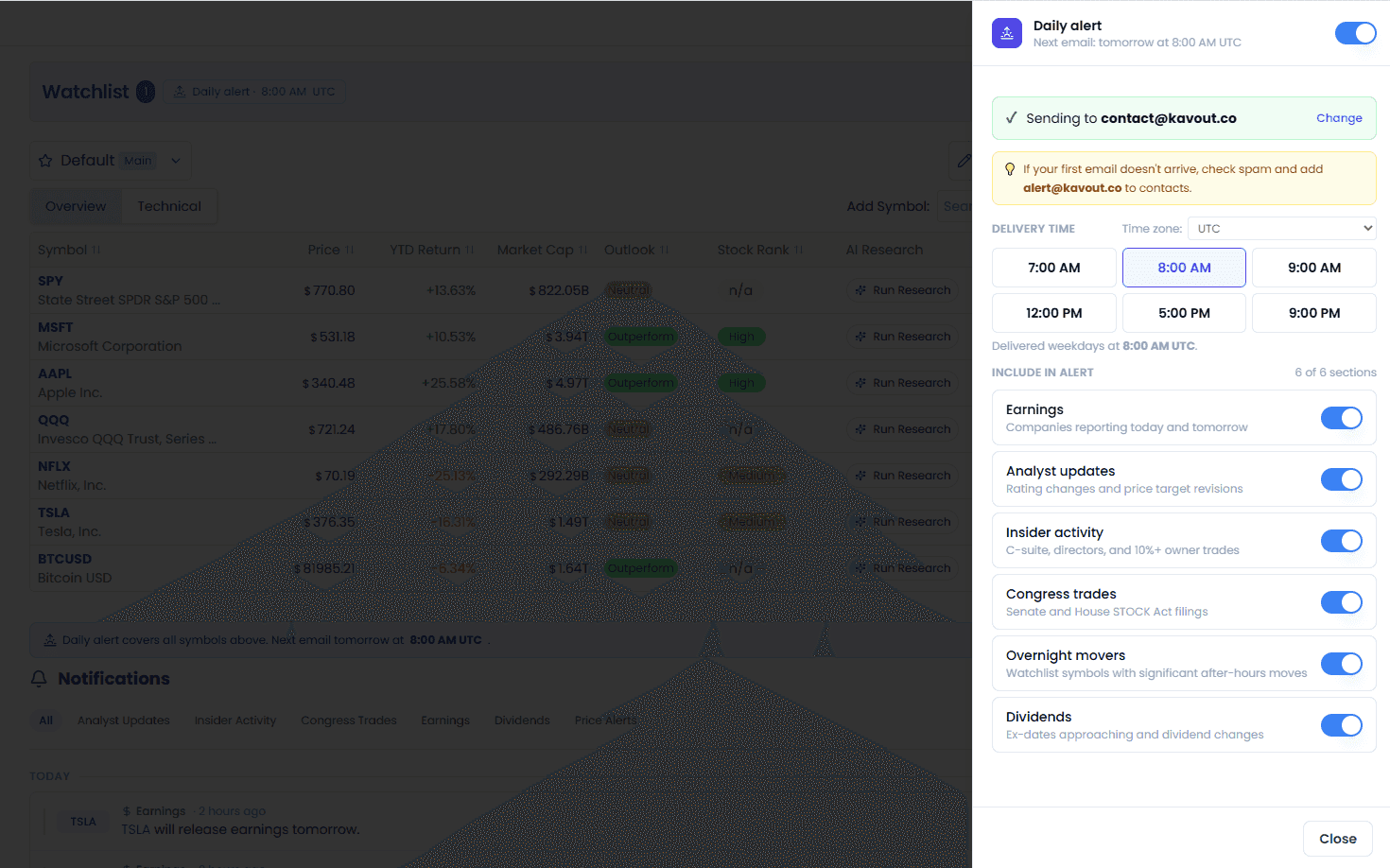Click the Stock Rank sort icon
1390x868 pixels.
[x=799, y=250]
